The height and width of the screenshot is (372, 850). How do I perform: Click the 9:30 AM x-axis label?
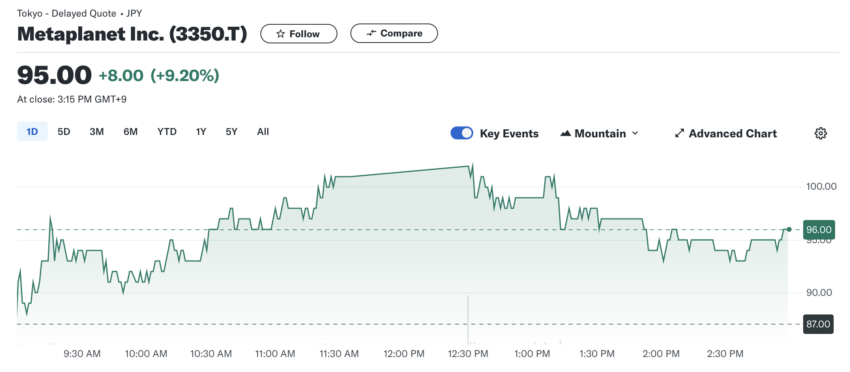(82, 354)
